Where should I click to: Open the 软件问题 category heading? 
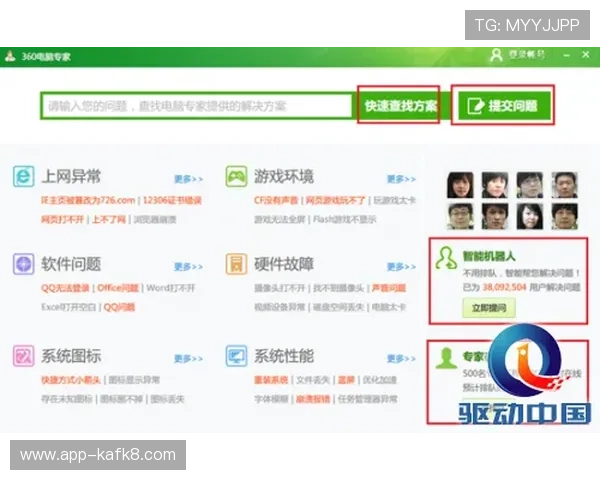[x=71, y=264]
